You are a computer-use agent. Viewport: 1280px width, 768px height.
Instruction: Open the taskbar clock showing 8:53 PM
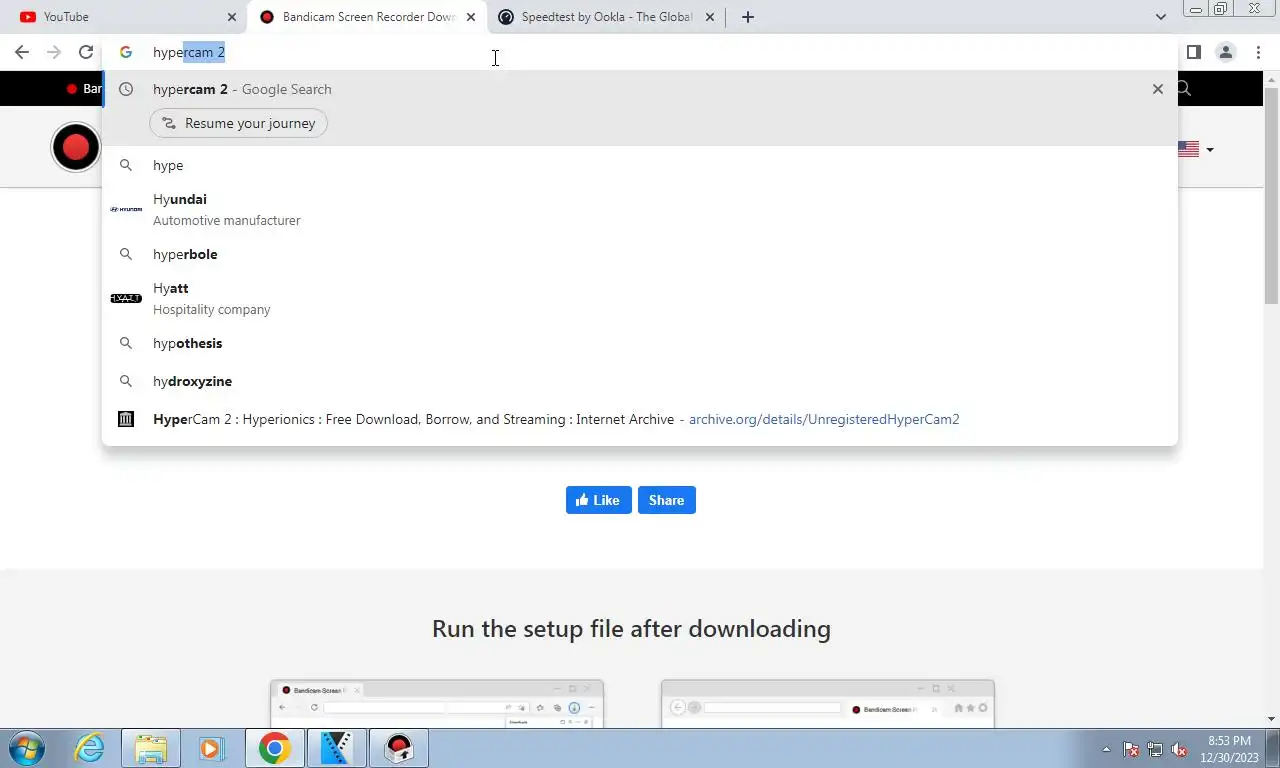coord(1229,749)
